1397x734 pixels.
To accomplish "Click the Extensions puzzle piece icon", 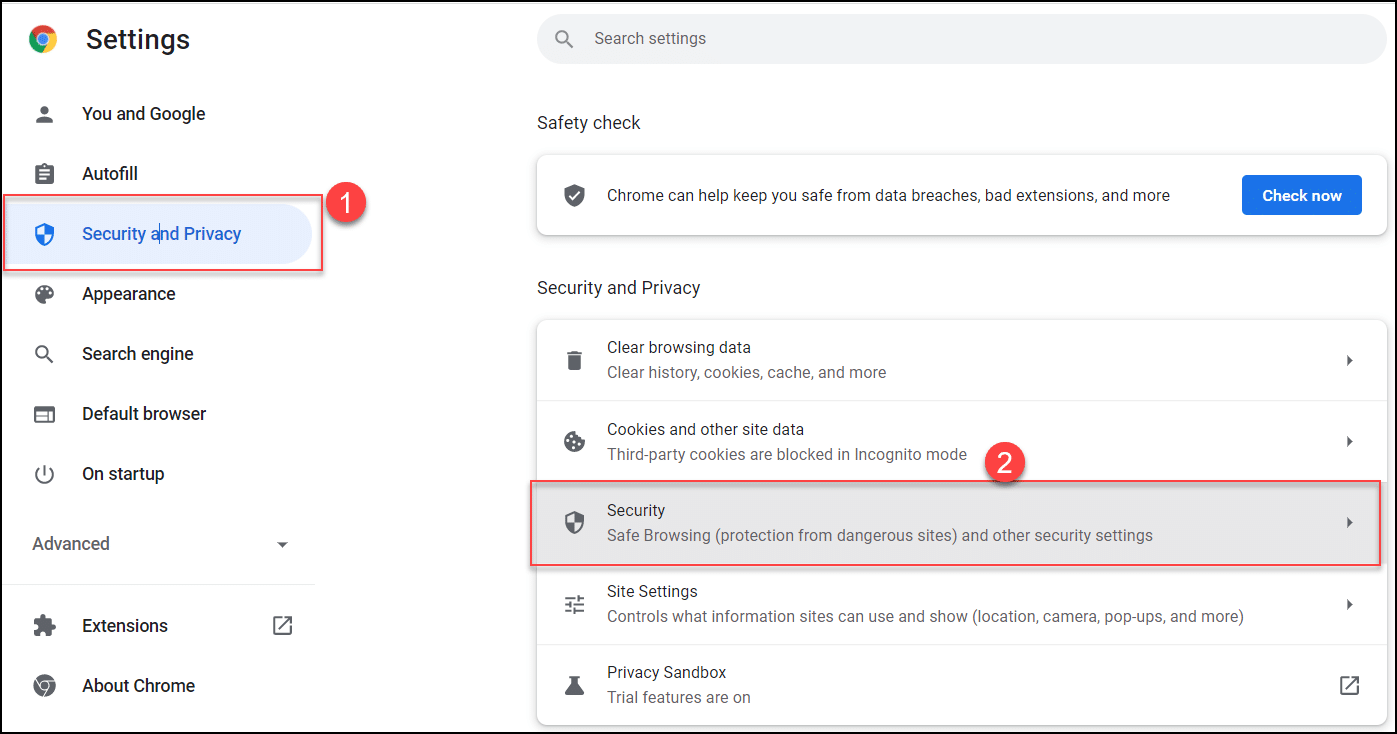I will (x=44, y=626).
